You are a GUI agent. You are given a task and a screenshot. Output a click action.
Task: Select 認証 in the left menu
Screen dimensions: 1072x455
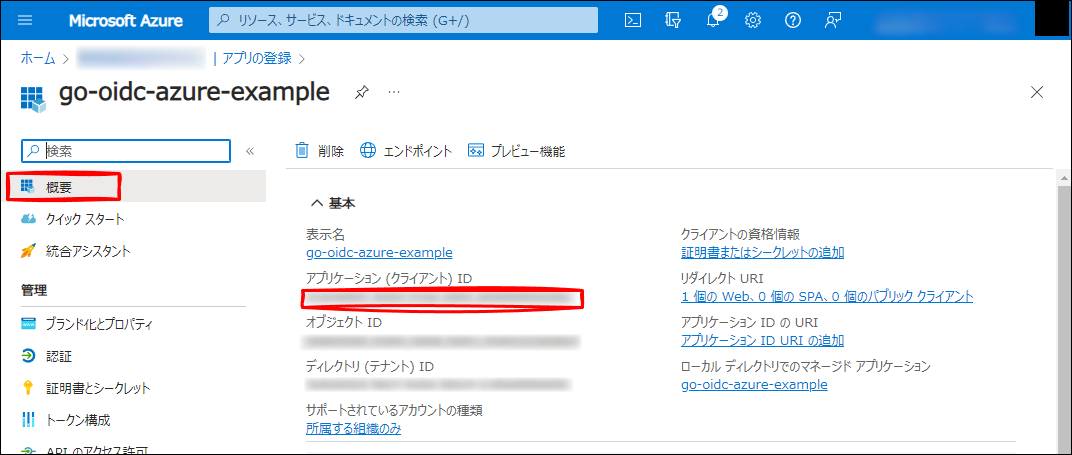point(58,356)
